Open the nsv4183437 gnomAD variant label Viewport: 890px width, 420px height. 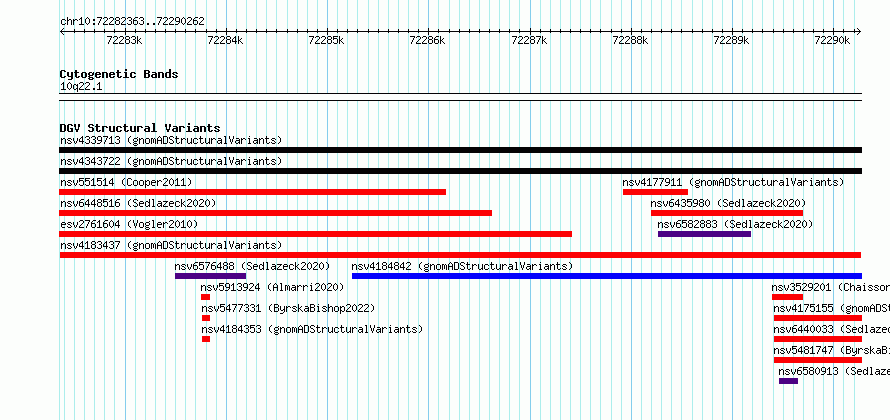point(171,245)
